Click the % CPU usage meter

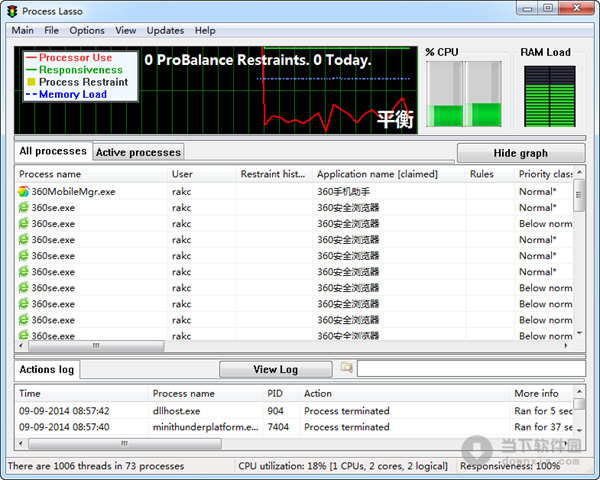coord(464,94)
